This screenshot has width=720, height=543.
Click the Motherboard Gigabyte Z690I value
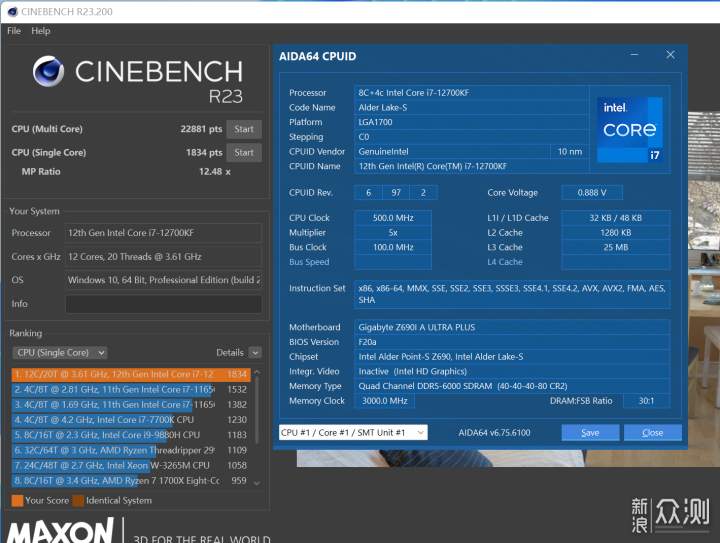(x=512, y=327)
